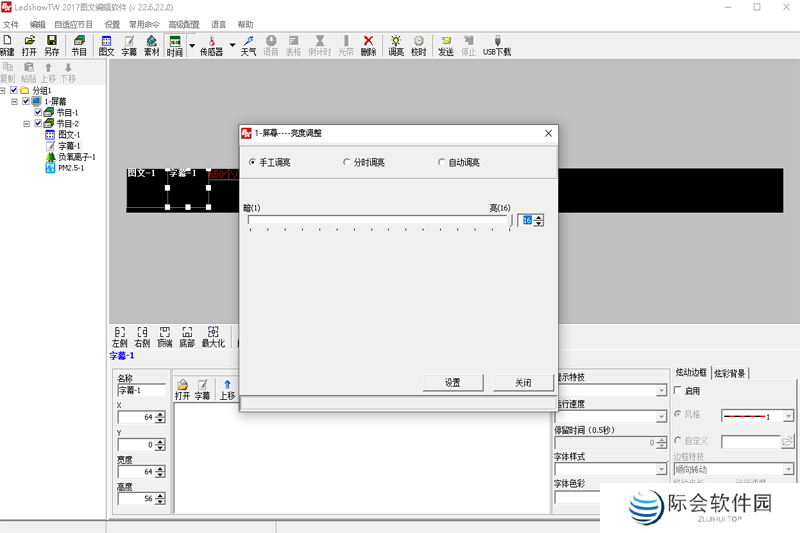Toggle the 节目-1 checkbox
This screenshot has width=800, height=533.
point(38,112)
